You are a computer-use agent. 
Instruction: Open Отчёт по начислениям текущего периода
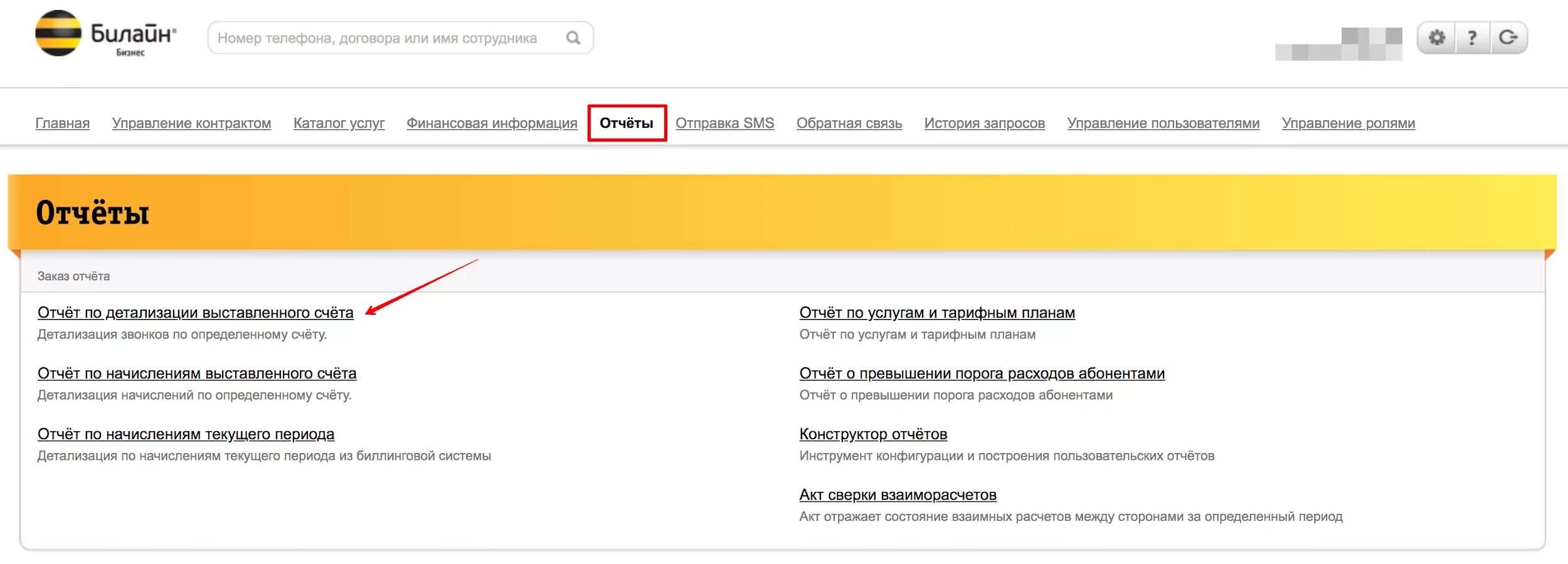[186, 434]
